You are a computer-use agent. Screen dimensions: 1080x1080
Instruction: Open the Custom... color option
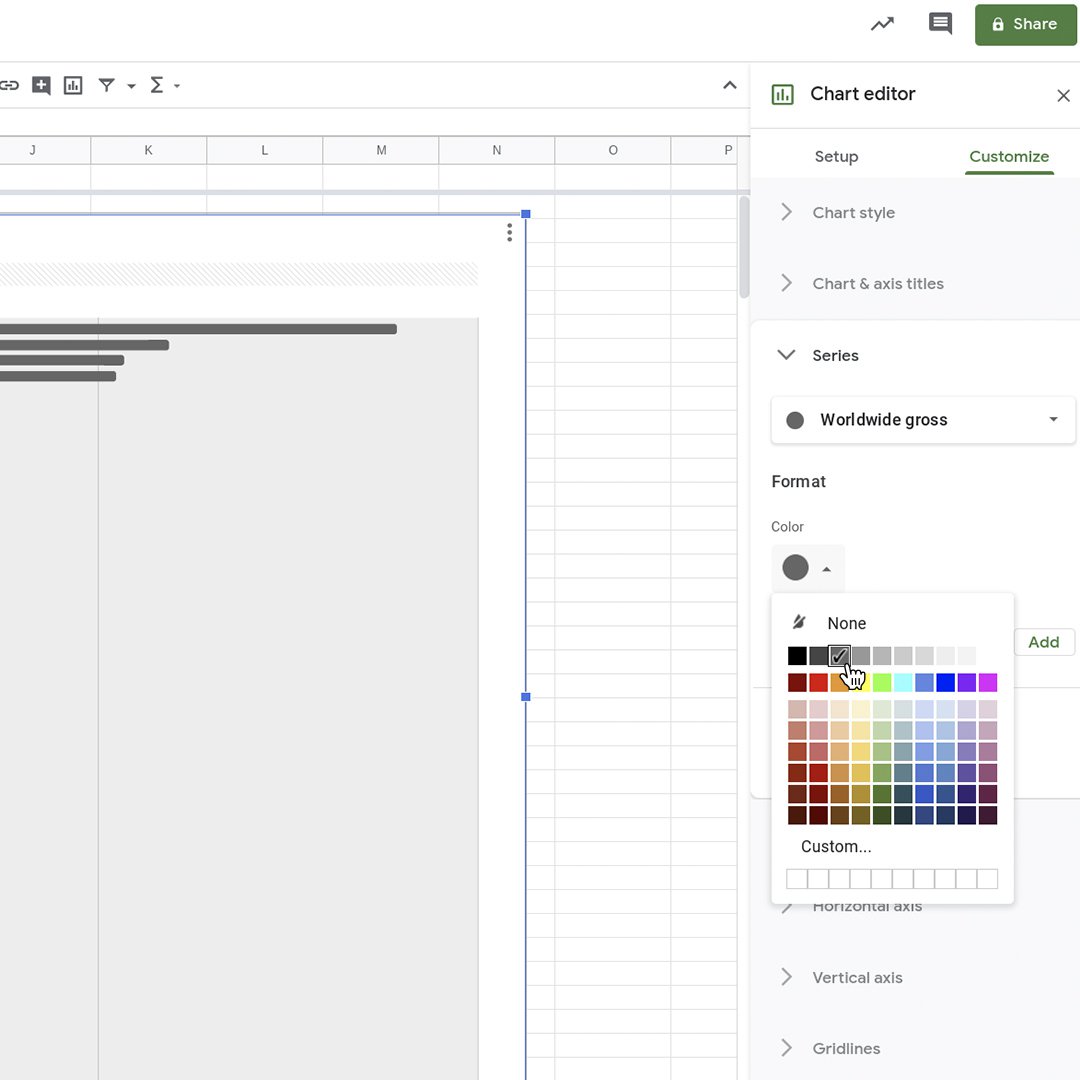835,847
